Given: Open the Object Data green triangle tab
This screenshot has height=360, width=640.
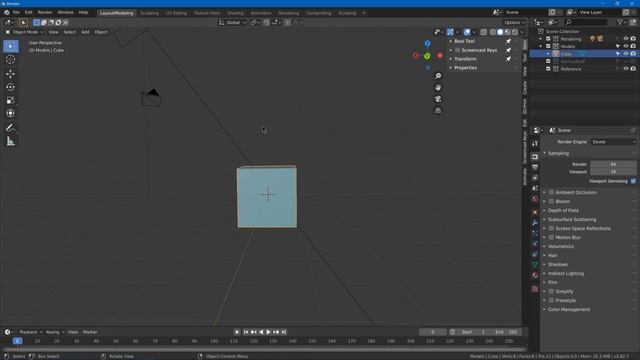Looking at the screenshot, I should point(535,264).
